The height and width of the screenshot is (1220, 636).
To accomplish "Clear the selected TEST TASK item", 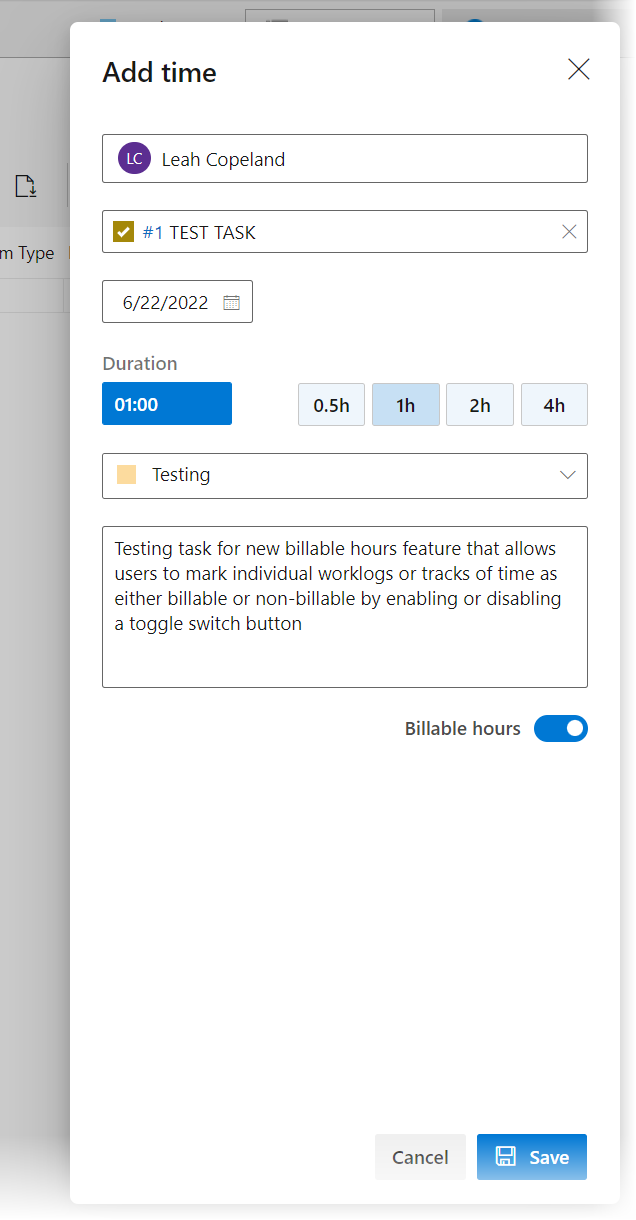I will click(x=569, y=232).
